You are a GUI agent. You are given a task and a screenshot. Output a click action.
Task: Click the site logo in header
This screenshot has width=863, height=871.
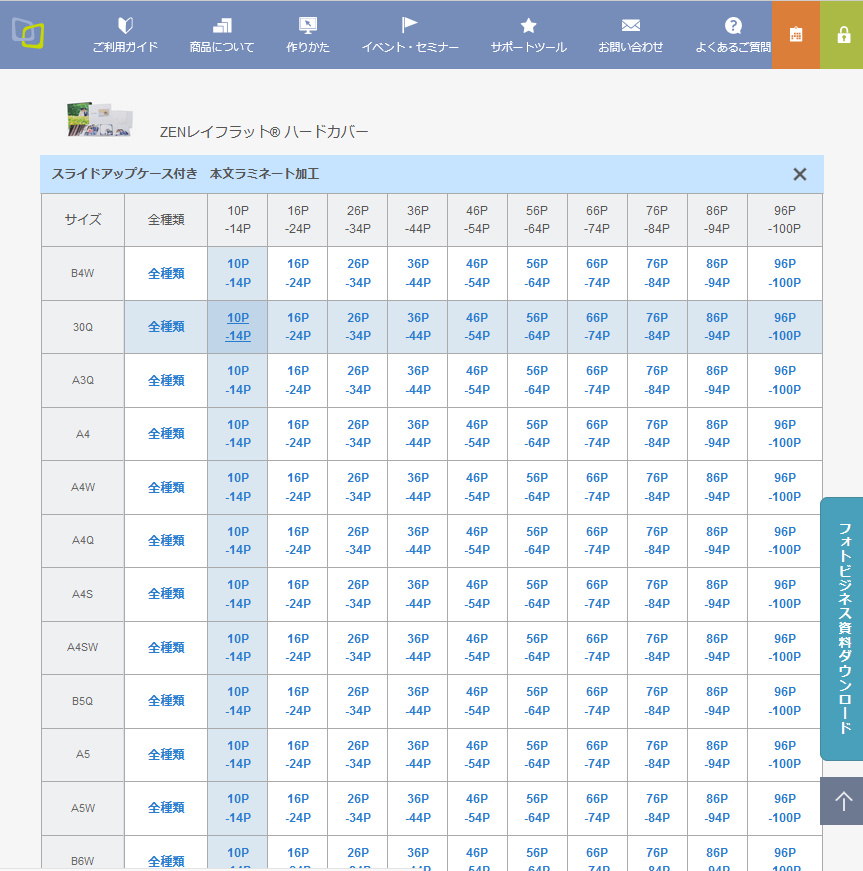pyautogui.click(x=28, y=33)
